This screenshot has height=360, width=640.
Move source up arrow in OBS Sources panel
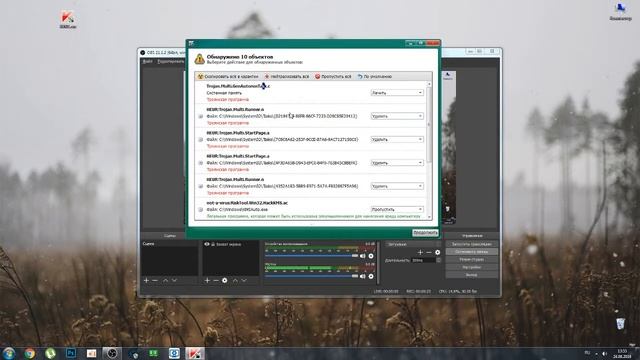point(235,280)
